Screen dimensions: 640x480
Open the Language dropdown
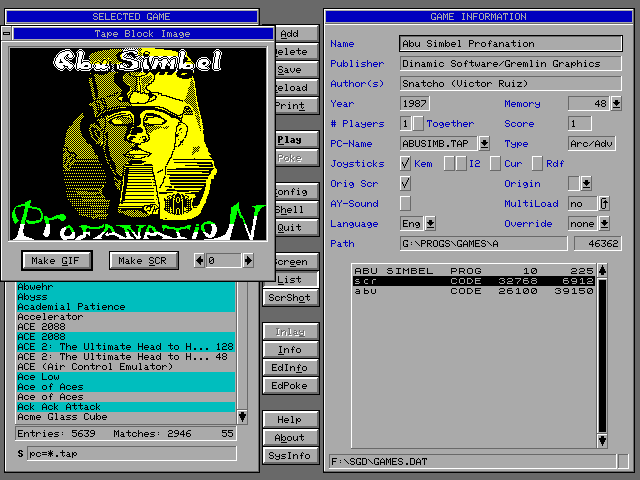pos(430,224)
